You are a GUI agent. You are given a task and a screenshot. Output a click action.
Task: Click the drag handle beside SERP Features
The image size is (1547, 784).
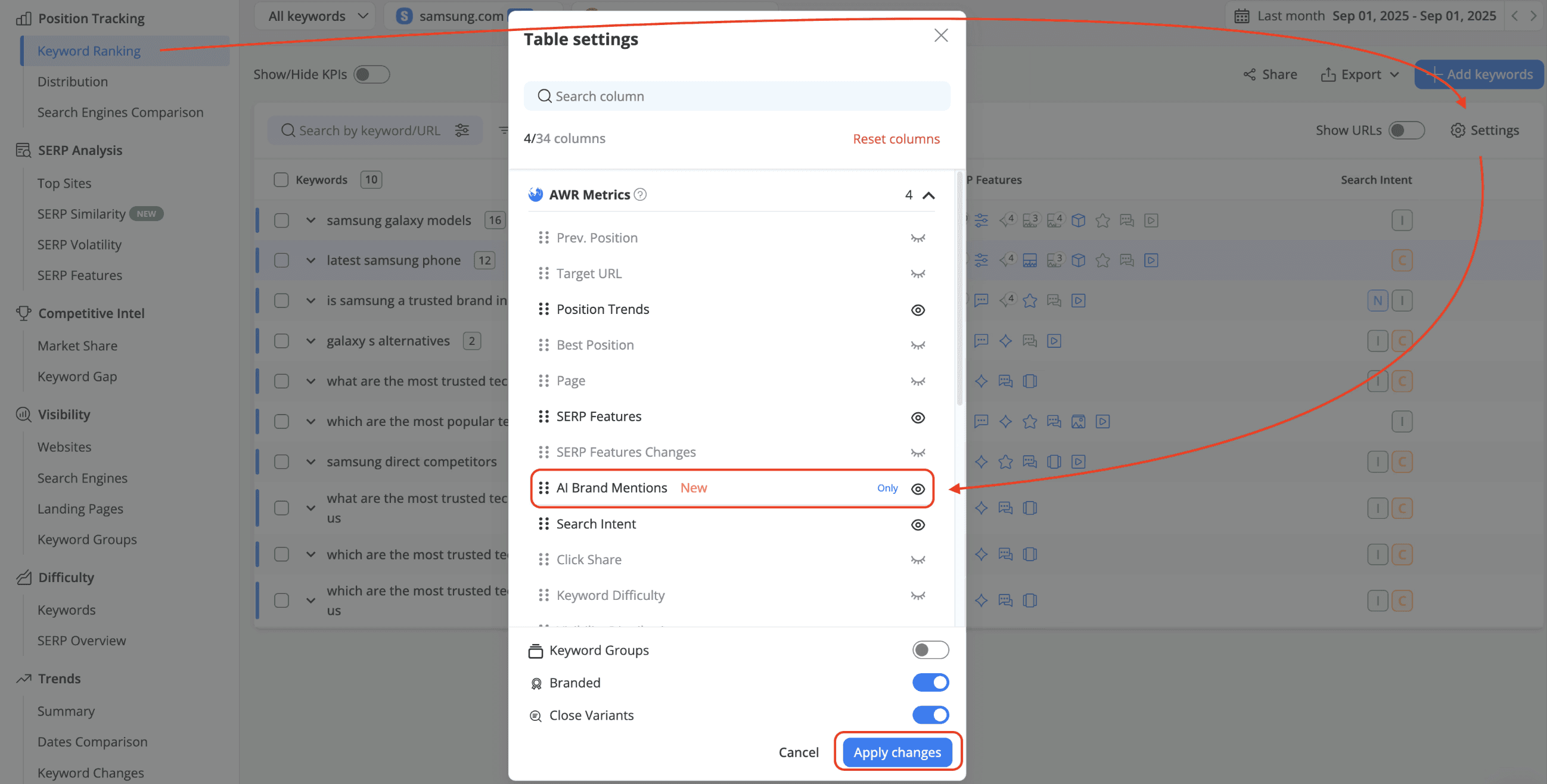[543, 416]
